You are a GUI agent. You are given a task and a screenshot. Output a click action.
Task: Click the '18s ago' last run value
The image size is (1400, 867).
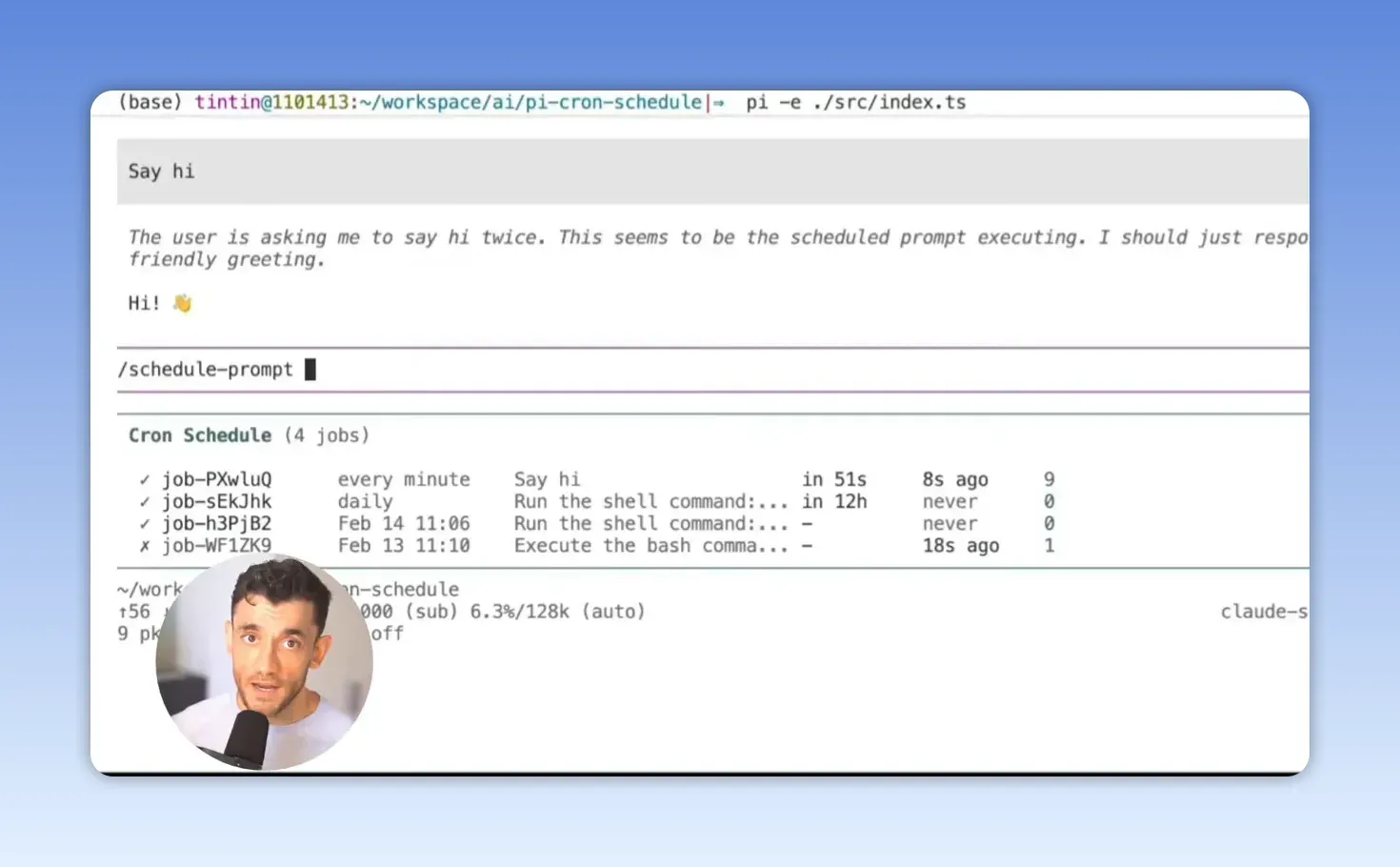click(961, 546)
